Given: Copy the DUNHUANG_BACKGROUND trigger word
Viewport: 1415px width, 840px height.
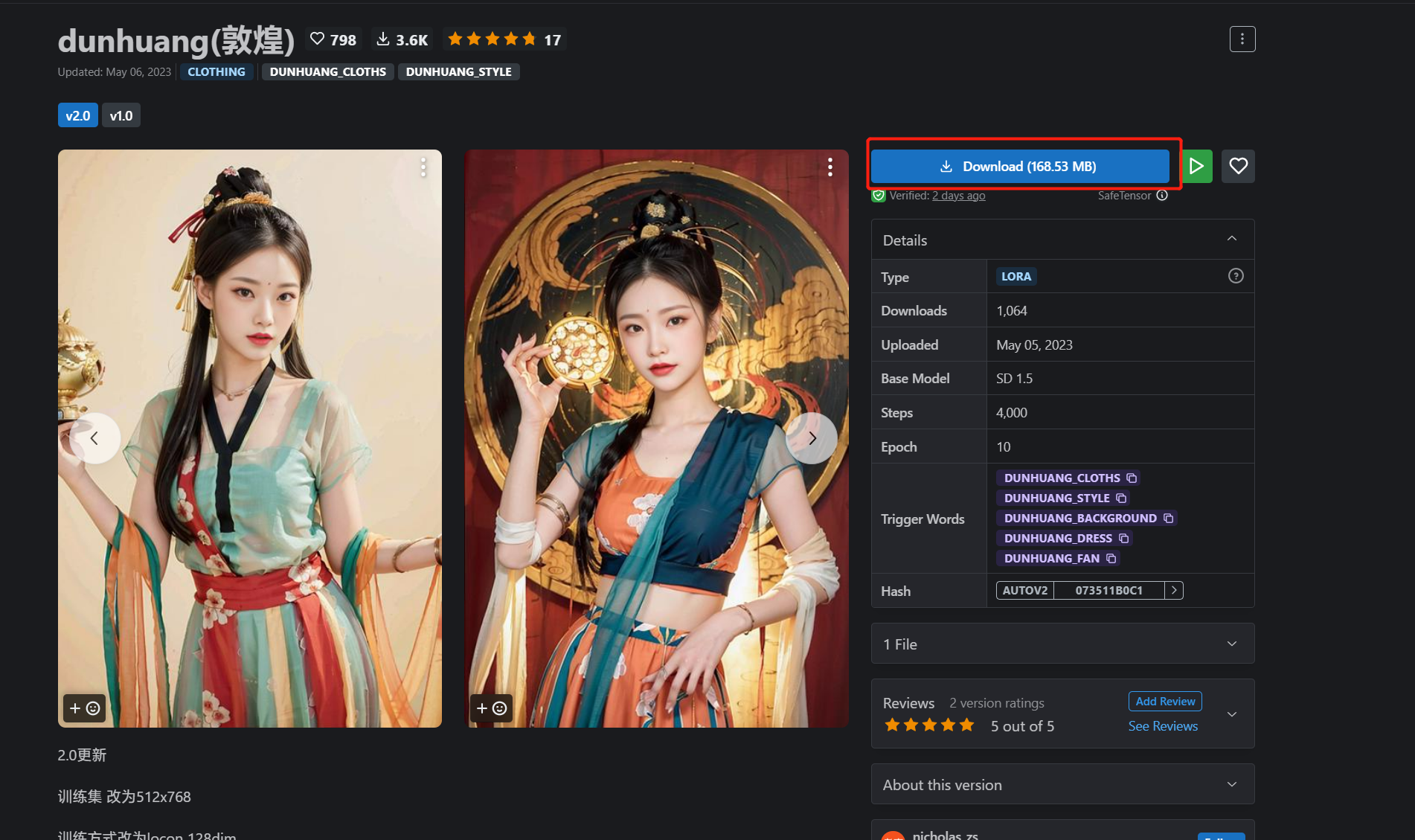Looking at the screenshot, I should [1168, 518].
